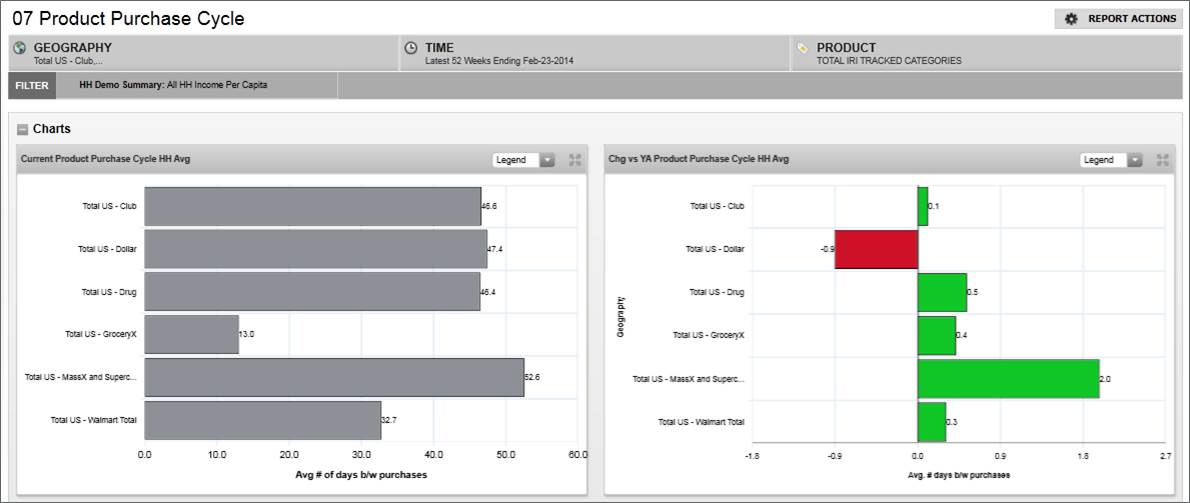Screen dimensions: 1190x503
Task: Click the red Total US - Dollar bar
Action: (876, 249)
